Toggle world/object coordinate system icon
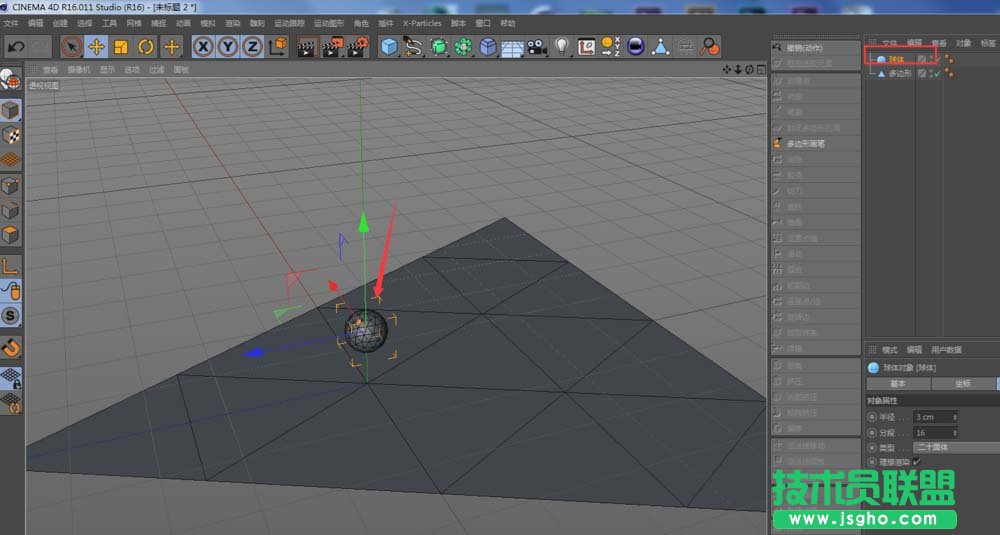 point(279,47)
